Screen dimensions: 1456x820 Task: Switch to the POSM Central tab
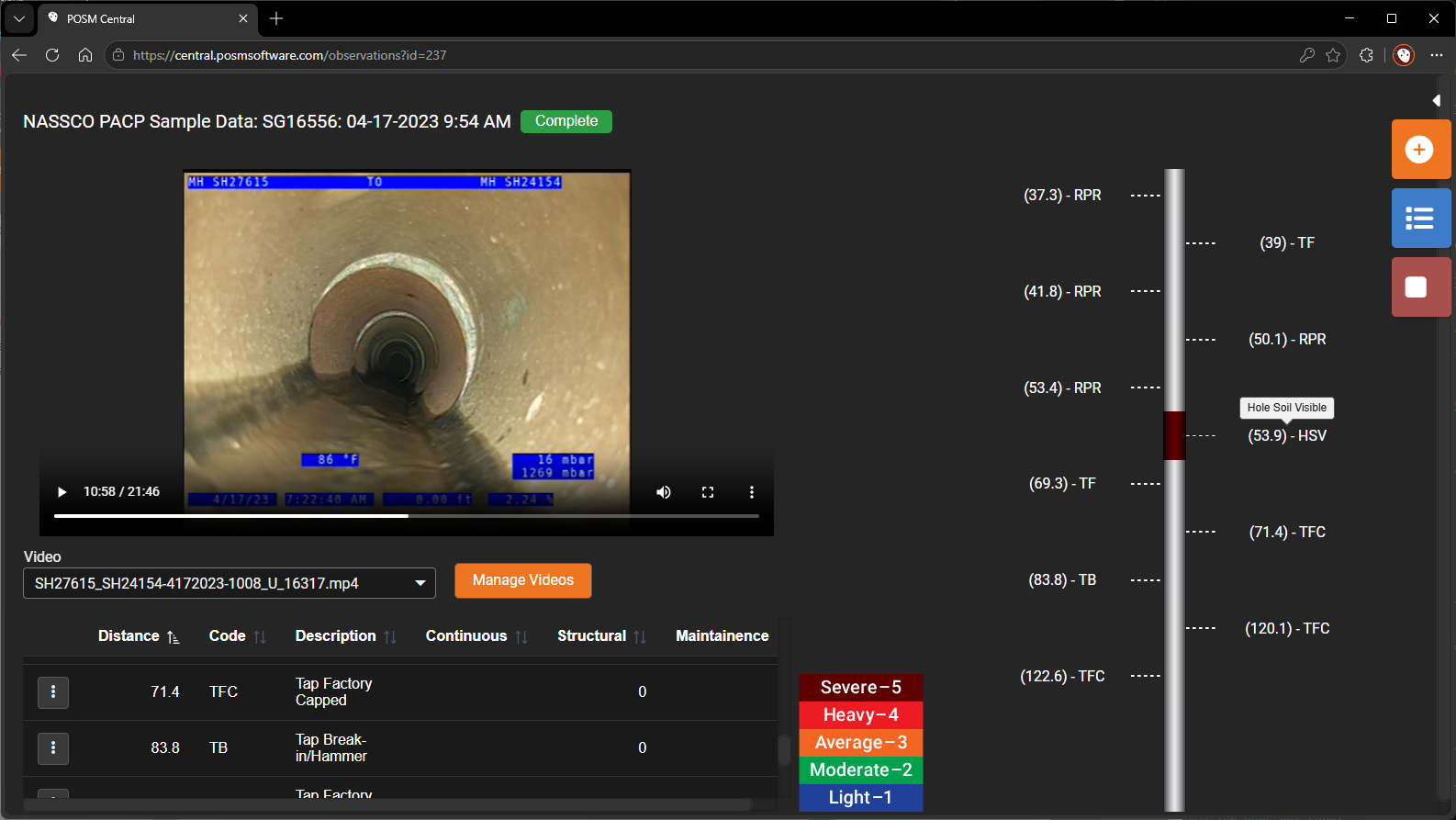tap(147, 18)
